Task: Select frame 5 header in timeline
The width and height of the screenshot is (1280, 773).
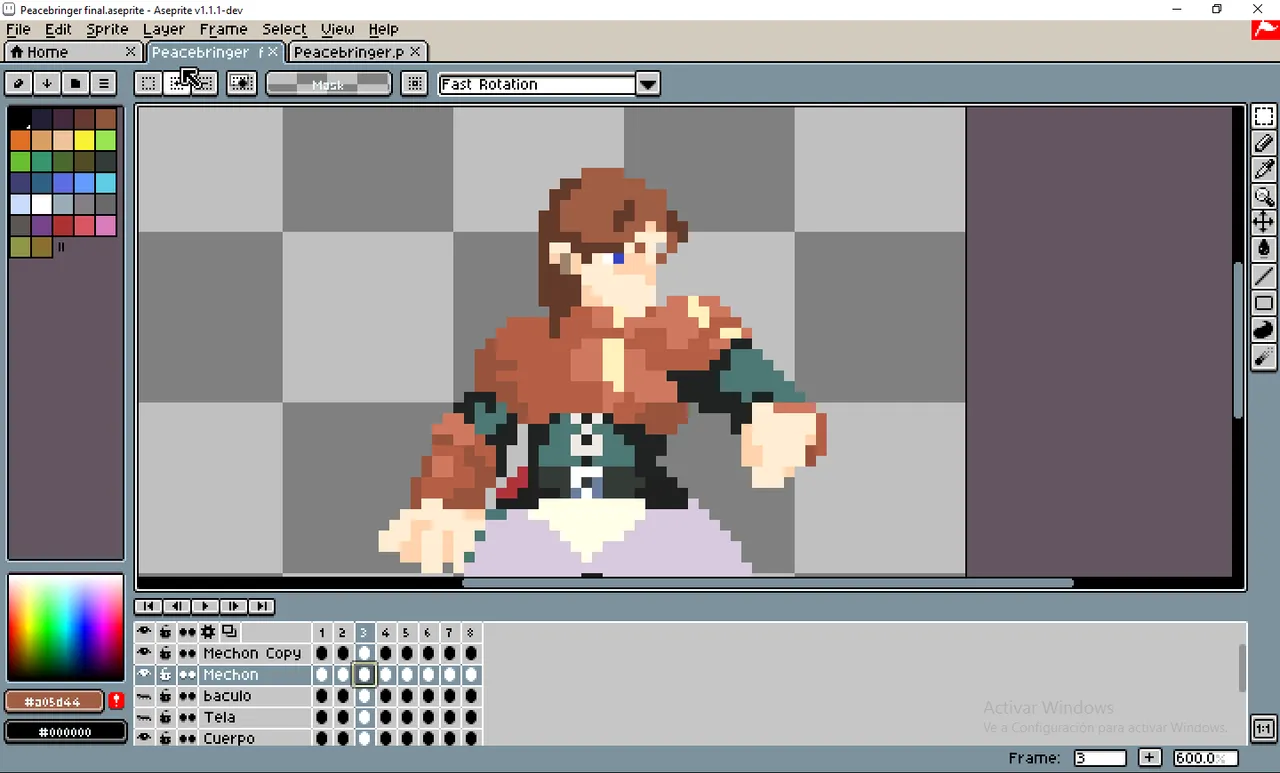Action: click(406, 632)
